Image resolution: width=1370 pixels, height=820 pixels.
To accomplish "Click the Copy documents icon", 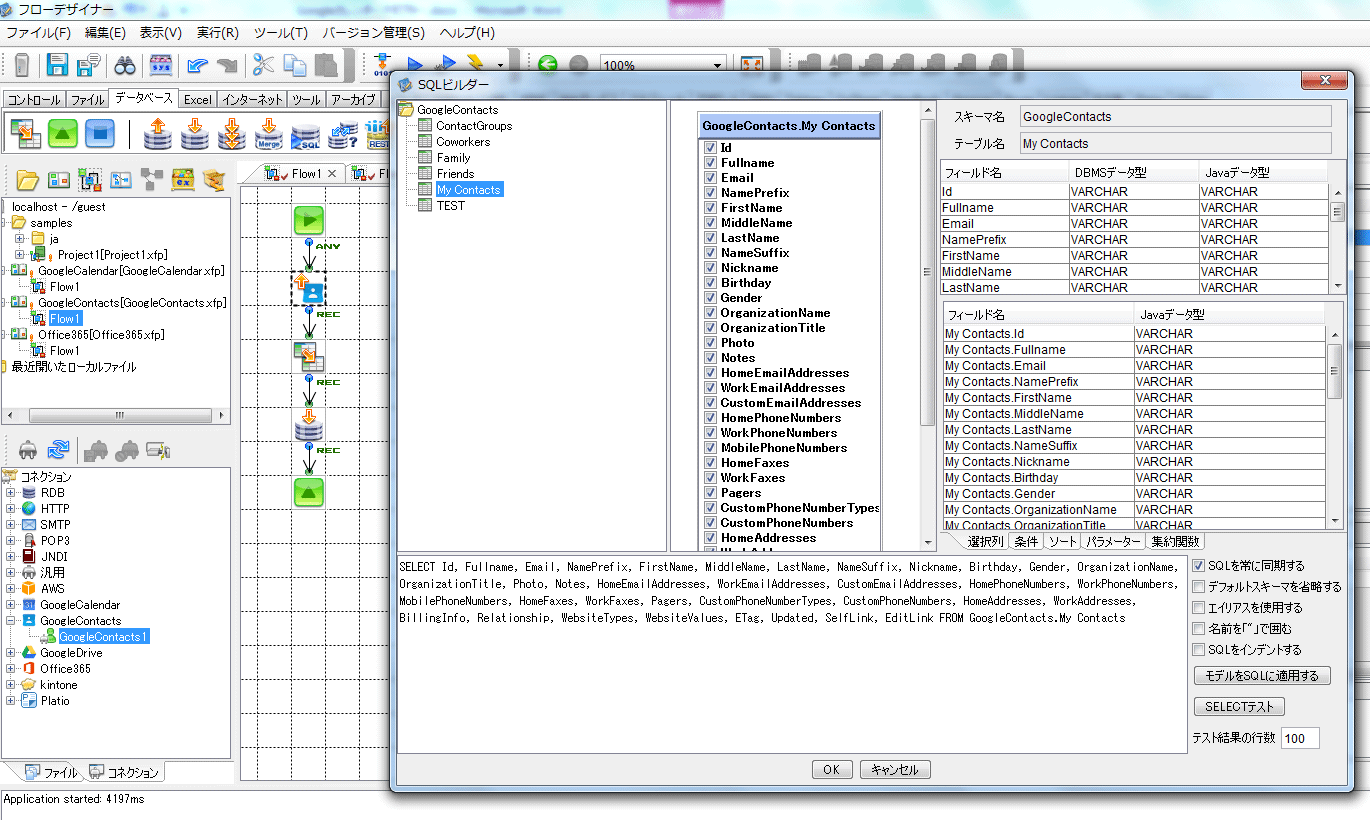I will coord(294,66).
